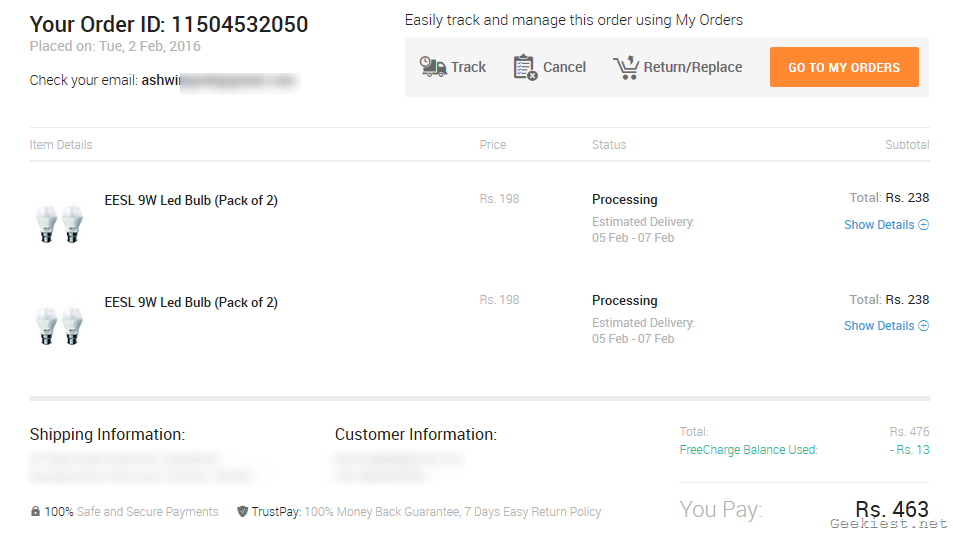Click the TrustPay Money Back Guarantee text

point(452,512)
